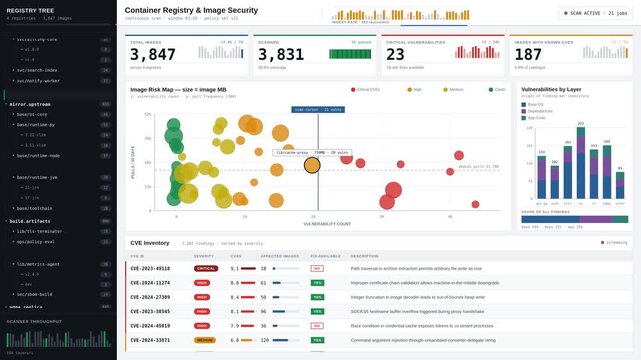Click the SCAN ACTIVE 21 jobs badge
Image resolution: width=641 pixels, height=360 pixels.
click(595, 13)
